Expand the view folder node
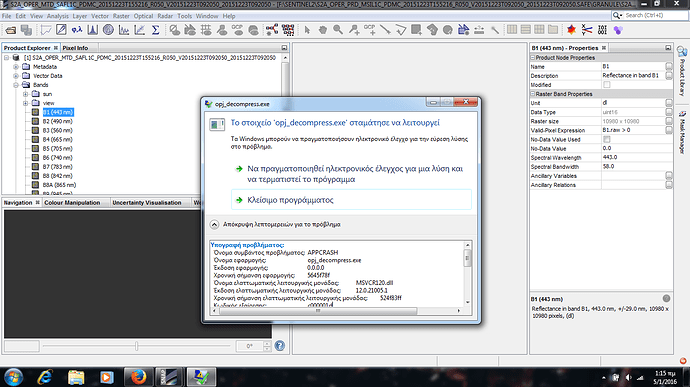Viewport: 690px width, 387px height. click(26, 103)
